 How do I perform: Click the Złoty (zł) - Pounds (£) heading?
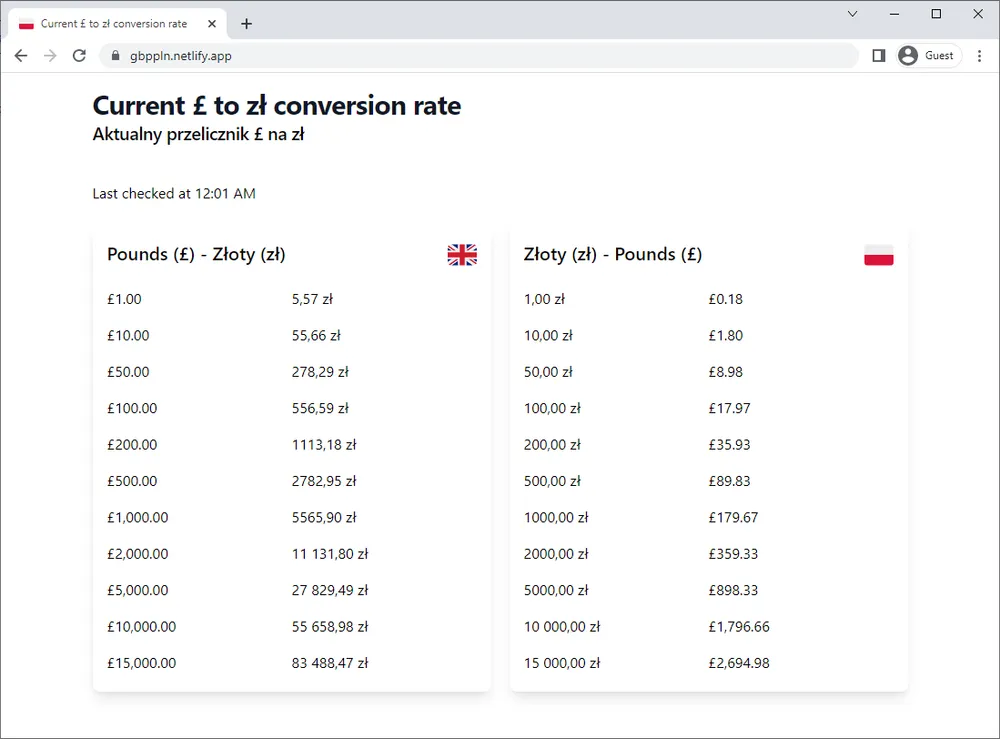point(613,255)
